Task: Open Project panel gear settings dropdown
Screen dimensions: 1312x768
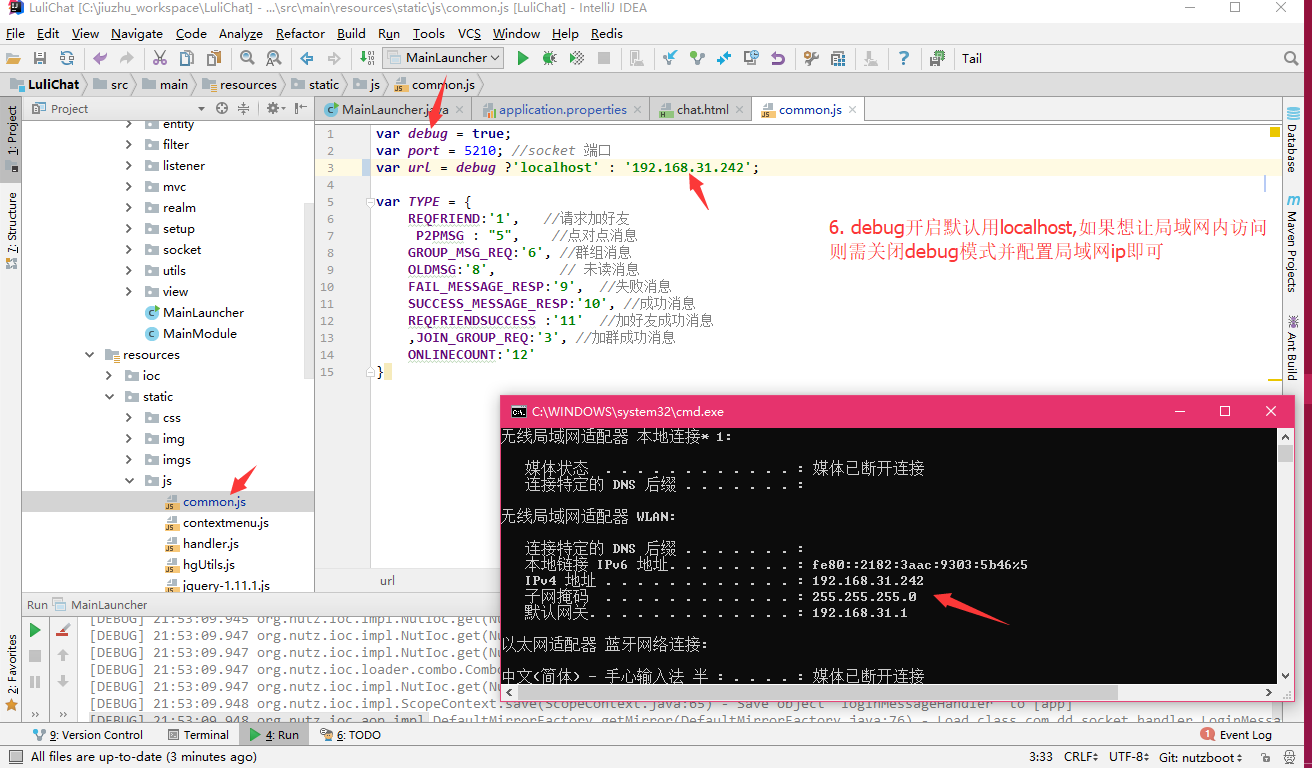Action: [274, 108]
